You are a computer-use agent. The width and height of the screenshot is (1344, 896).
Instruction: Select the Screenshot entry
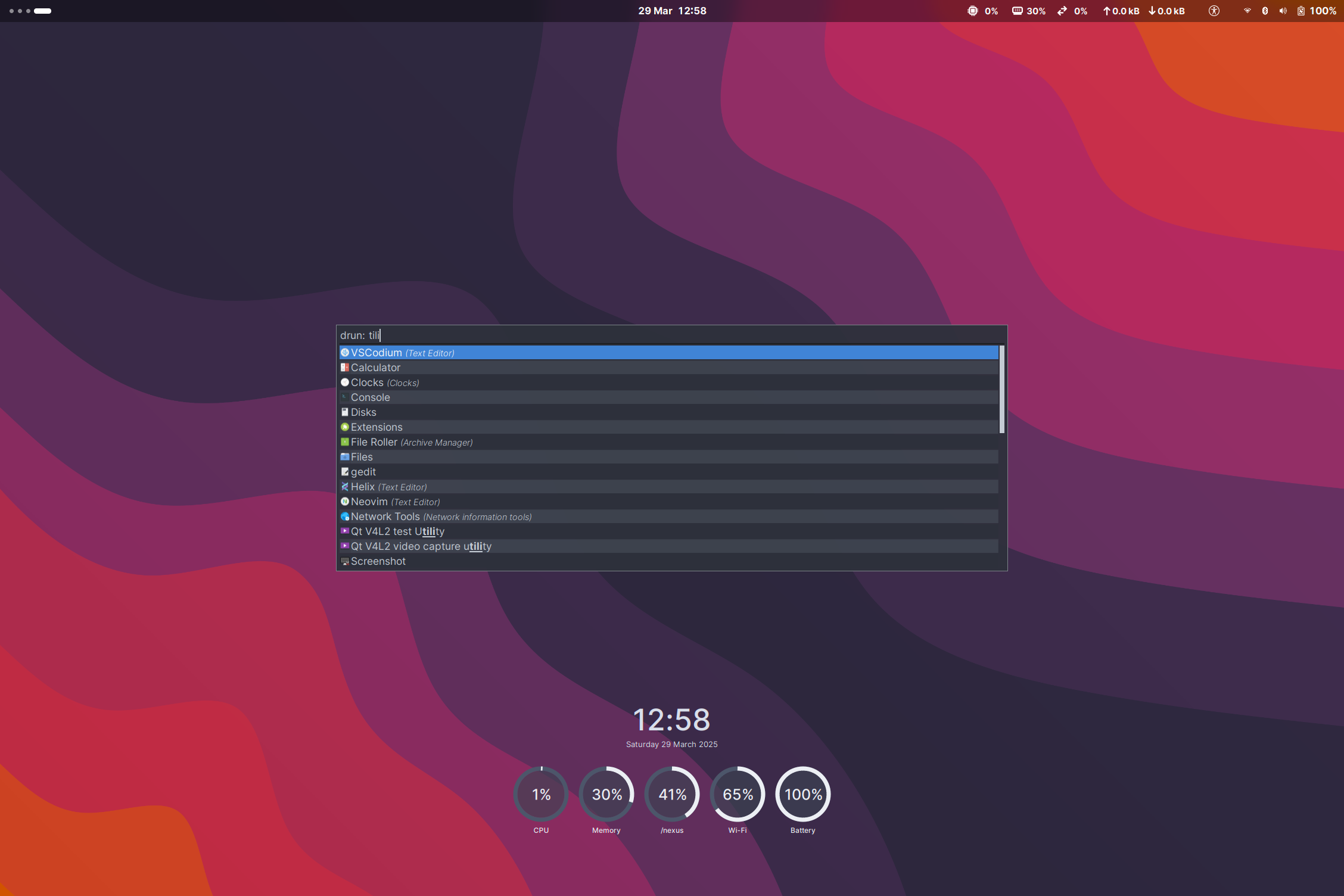point(668,561)
